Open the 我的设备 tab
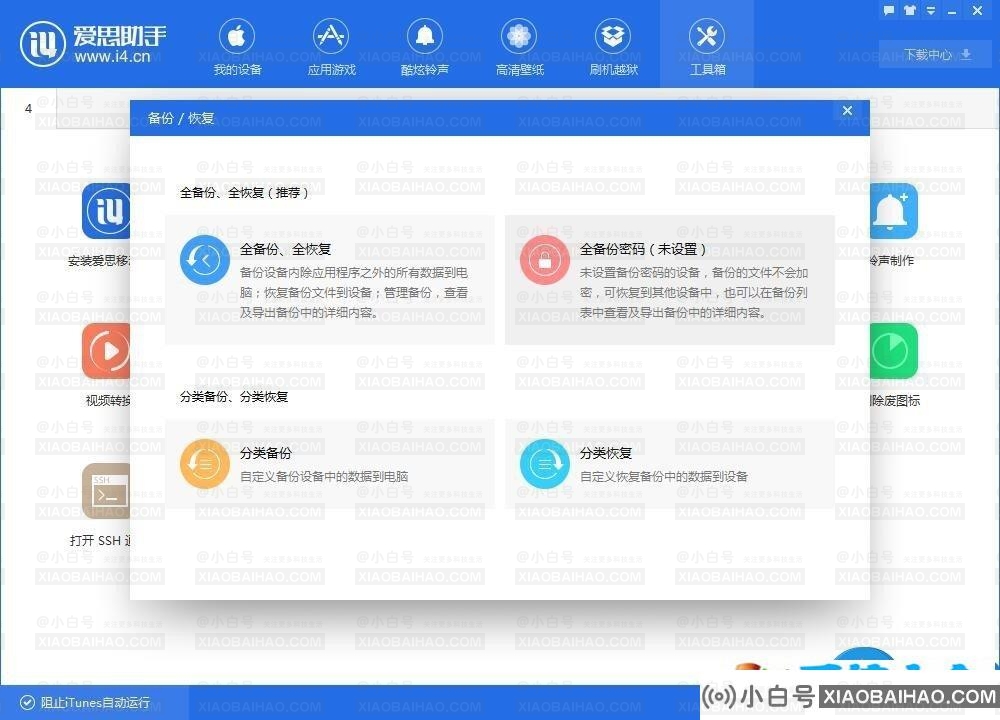The height and width of the screenshot is (720, 1000). (x=237, y=47)
